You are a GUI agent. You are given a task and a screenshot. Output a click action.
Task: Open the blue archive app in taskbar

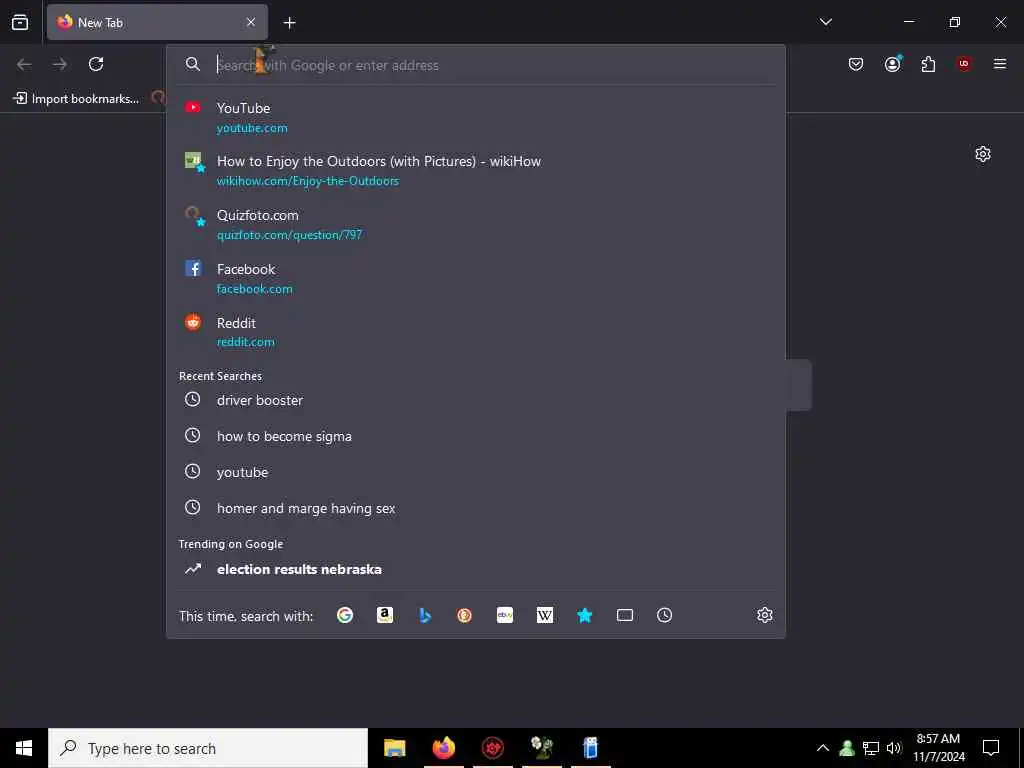coord(590,748)
